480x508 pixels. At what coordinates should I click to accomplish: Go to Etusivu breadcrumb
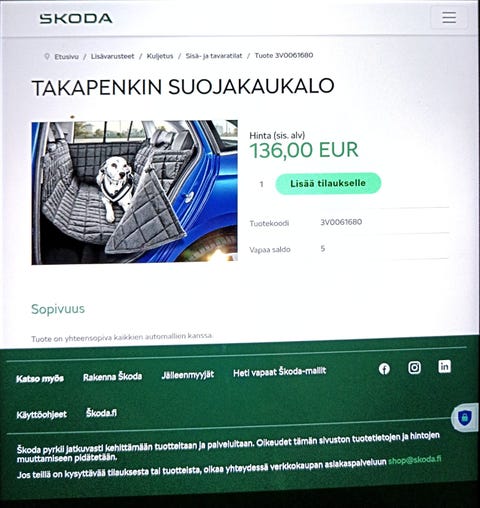click(66, 57)
